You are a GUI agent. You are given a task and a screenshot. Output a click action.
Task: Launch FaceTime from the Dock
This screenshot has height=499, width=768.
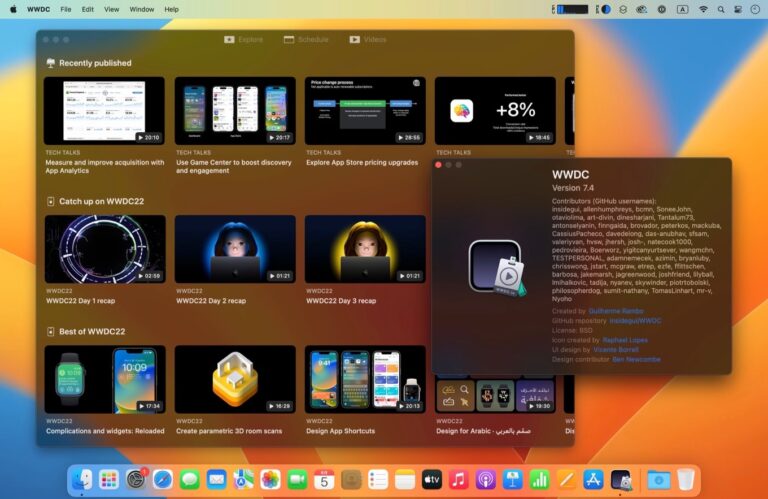pos(297,479)
